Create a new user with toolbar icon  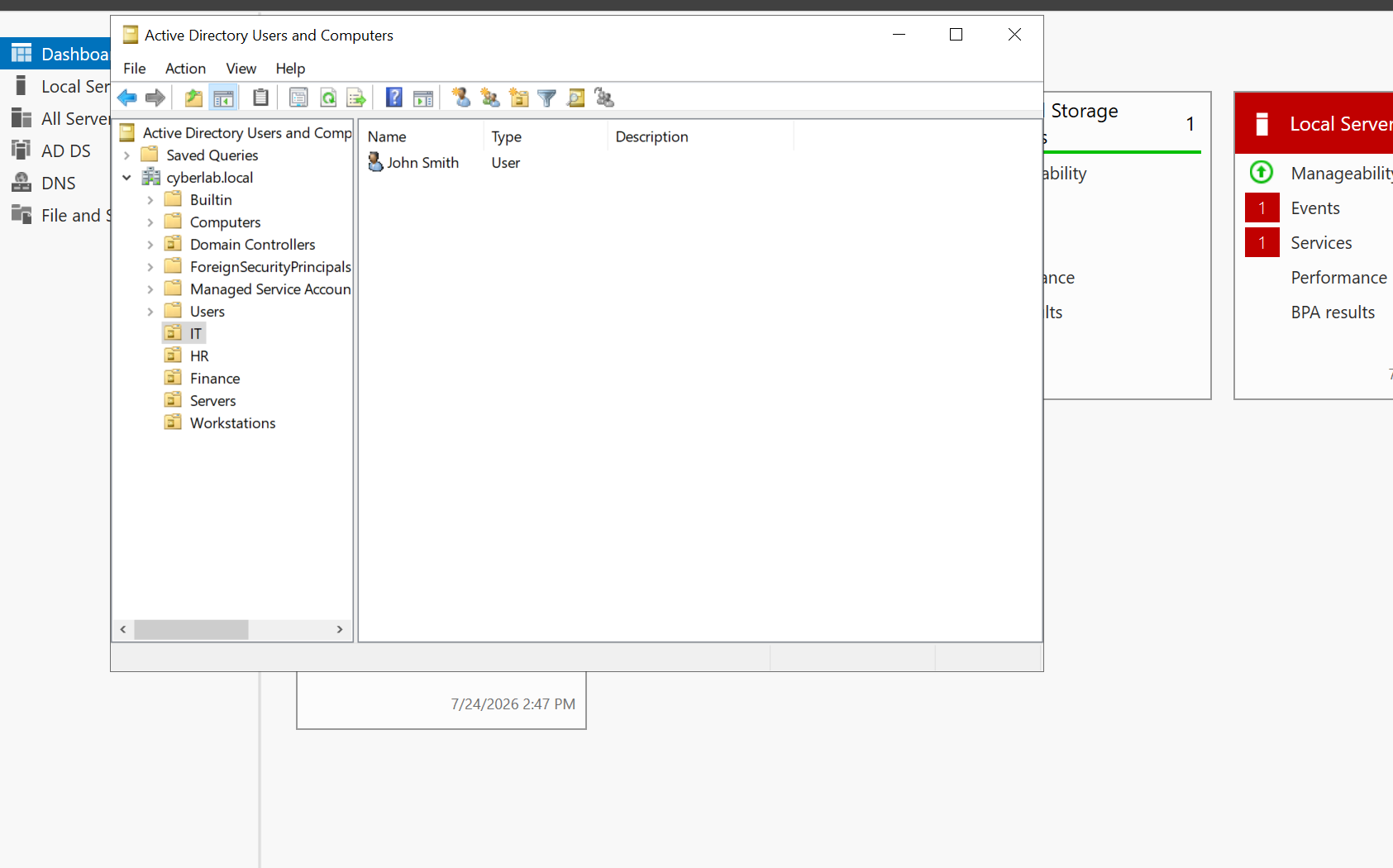pos(461,98)
